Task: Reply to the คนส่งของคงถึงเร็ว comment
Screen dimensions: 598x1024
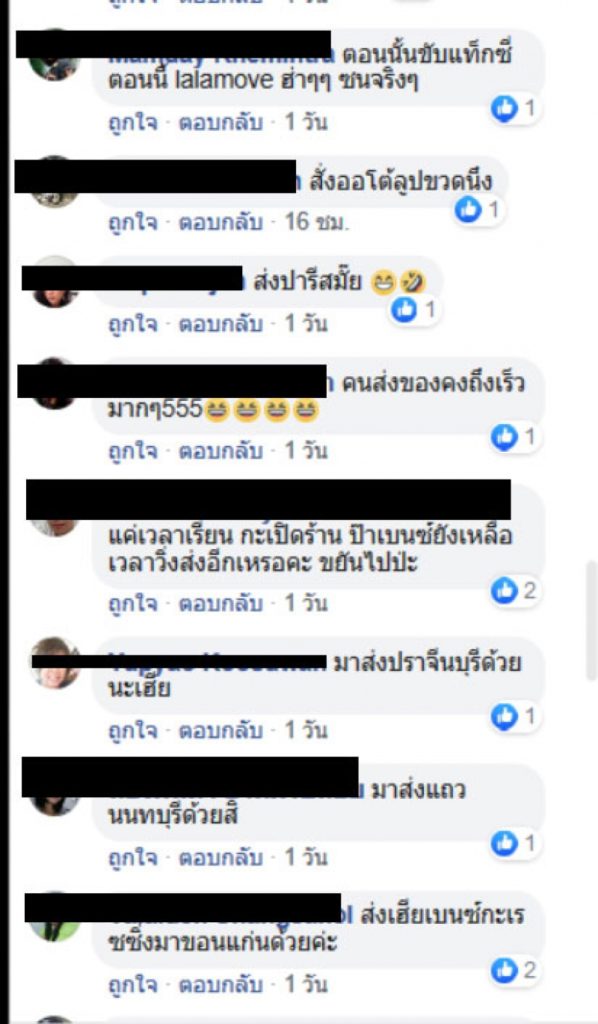Action: (221, 450)
